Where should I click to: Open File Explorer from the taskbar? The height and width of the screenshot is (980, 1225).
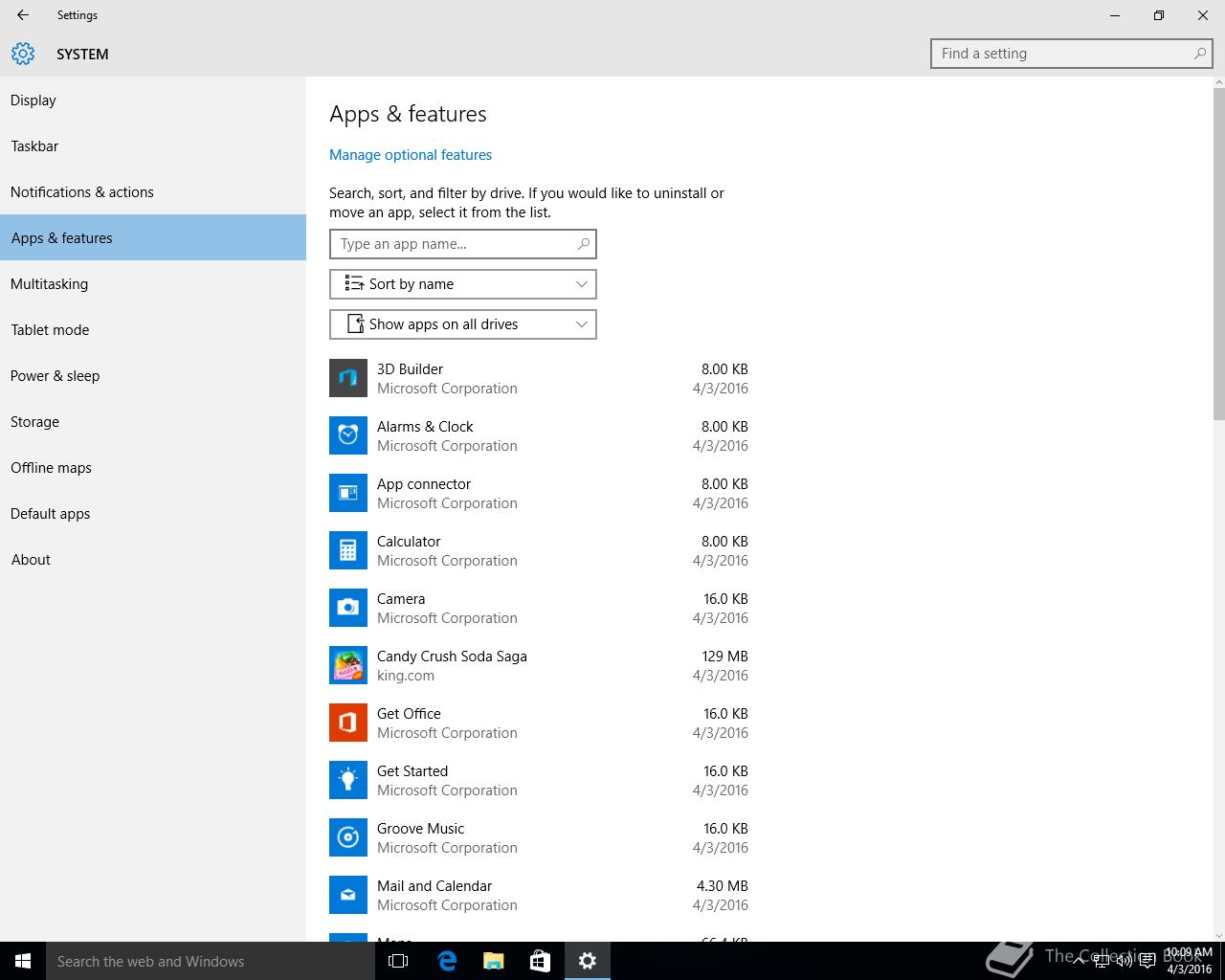493,961
